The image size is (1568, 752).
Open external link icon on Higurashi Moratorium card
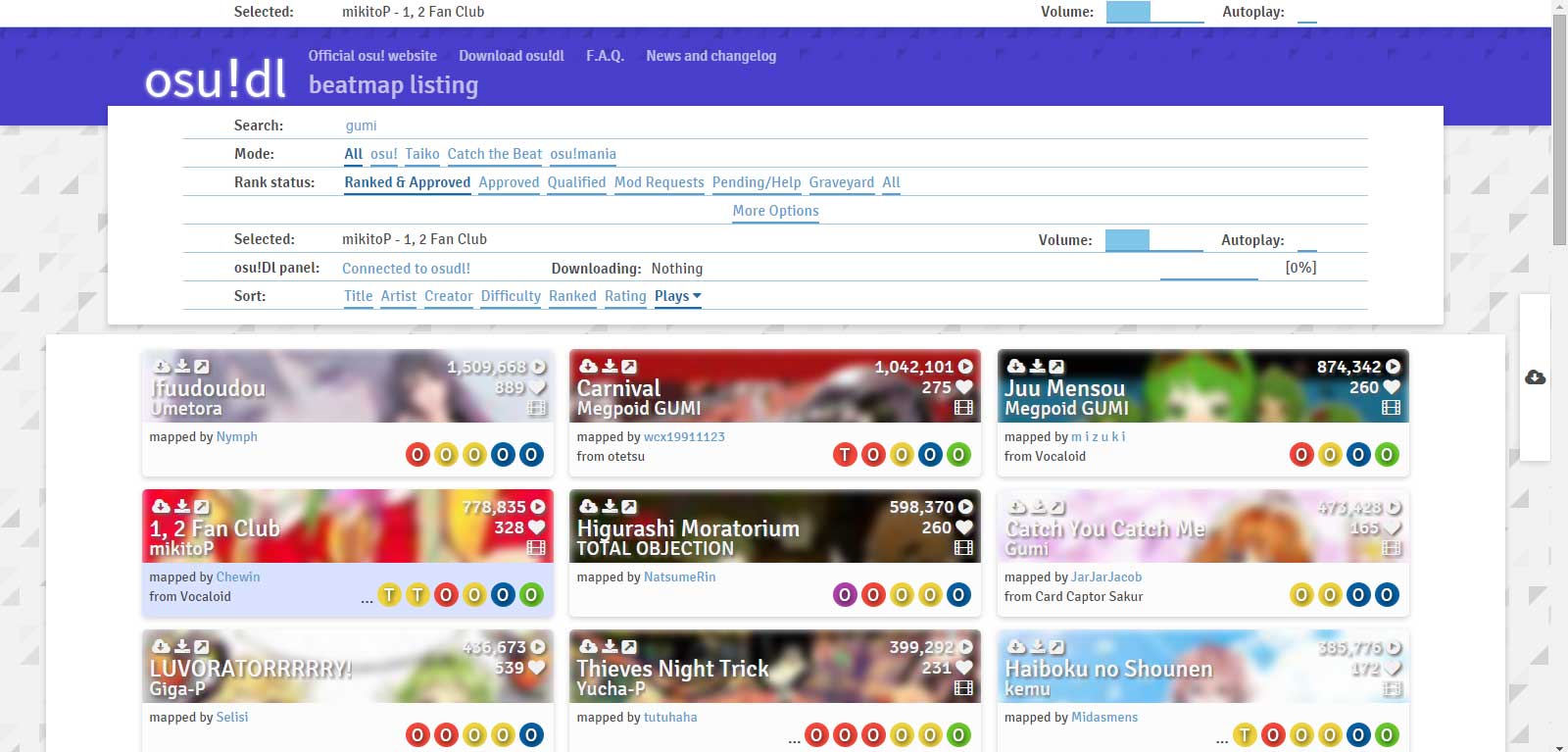pos(629,507)
